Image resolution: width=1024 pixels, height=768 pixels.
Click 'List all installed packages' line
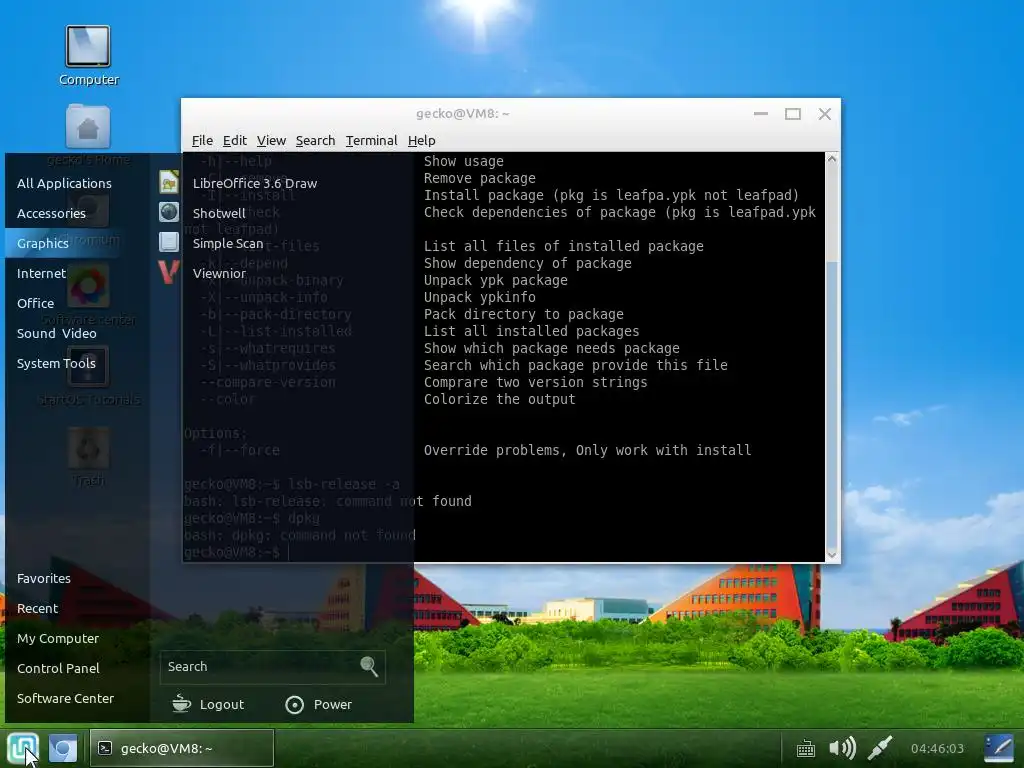(532, 331)
